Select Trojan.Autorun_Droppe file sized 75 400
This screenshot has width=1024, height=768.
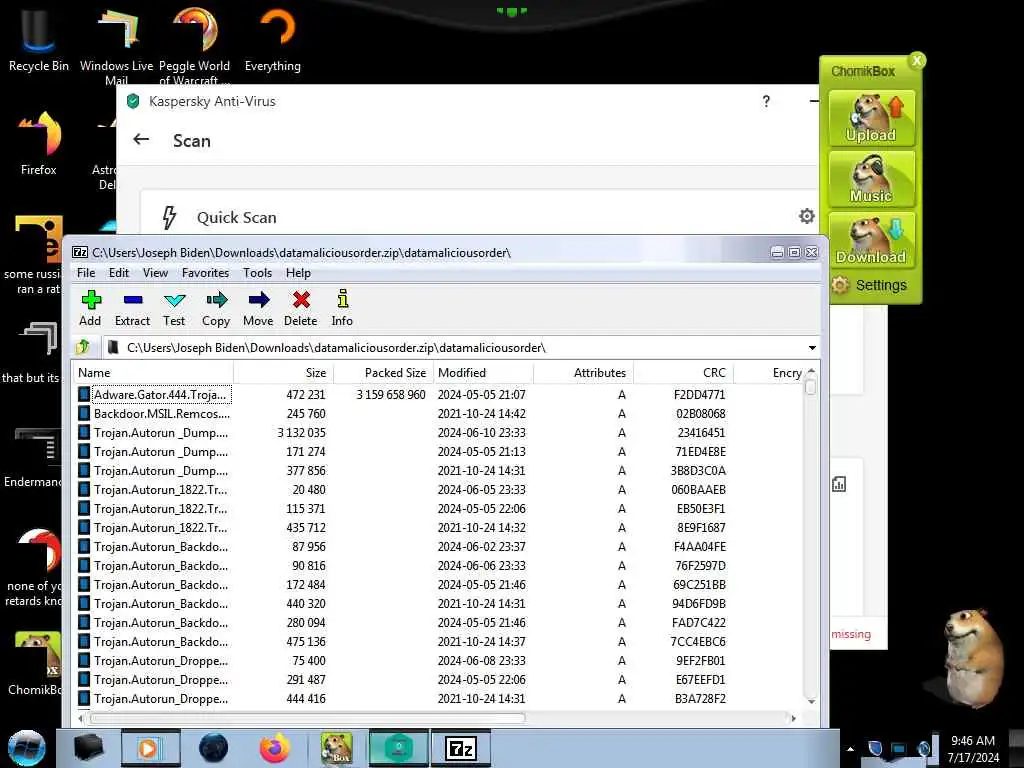[x=439, y=660]
